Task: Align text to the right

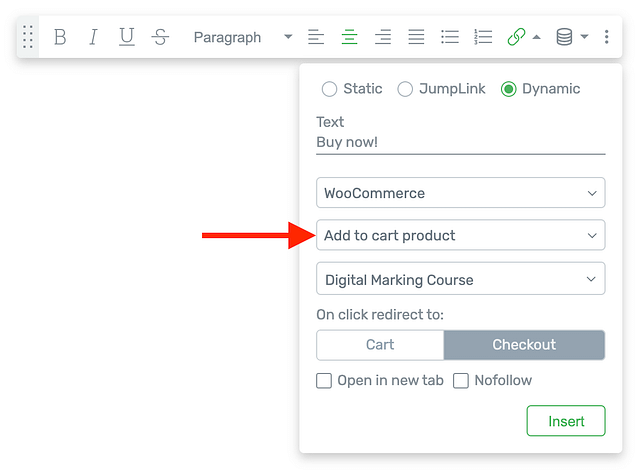Action: tap(382, 37)
